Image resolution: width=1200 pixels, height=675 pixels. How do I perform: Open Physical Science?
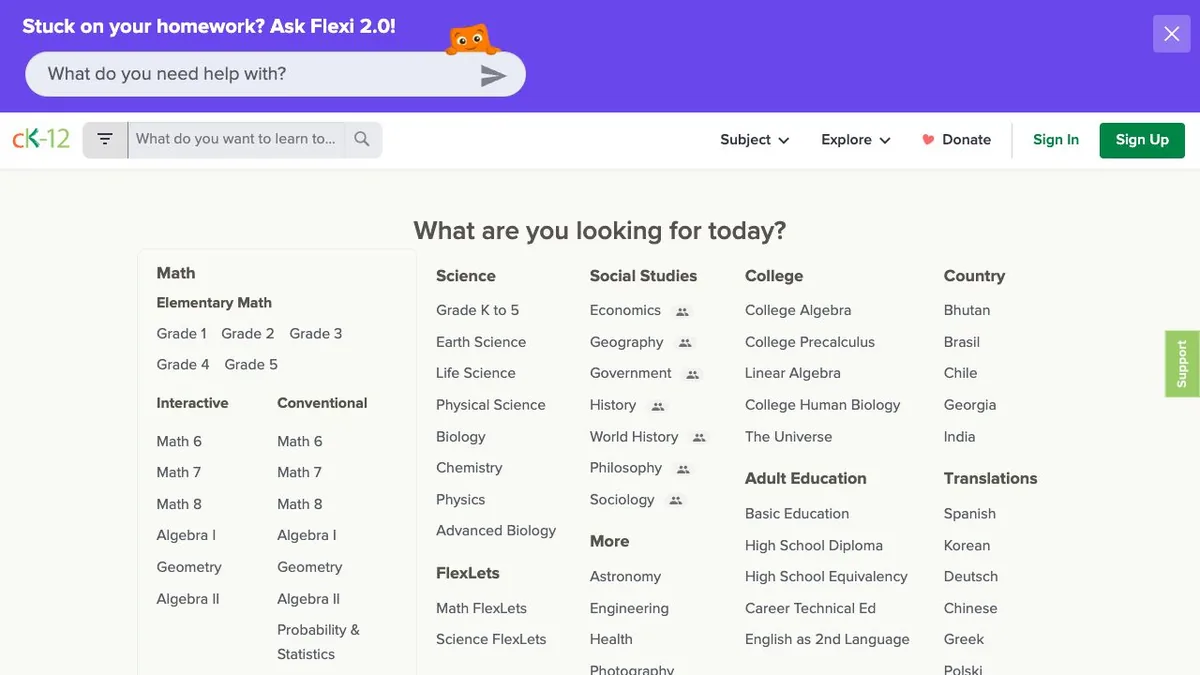click(x=491, y=405)
